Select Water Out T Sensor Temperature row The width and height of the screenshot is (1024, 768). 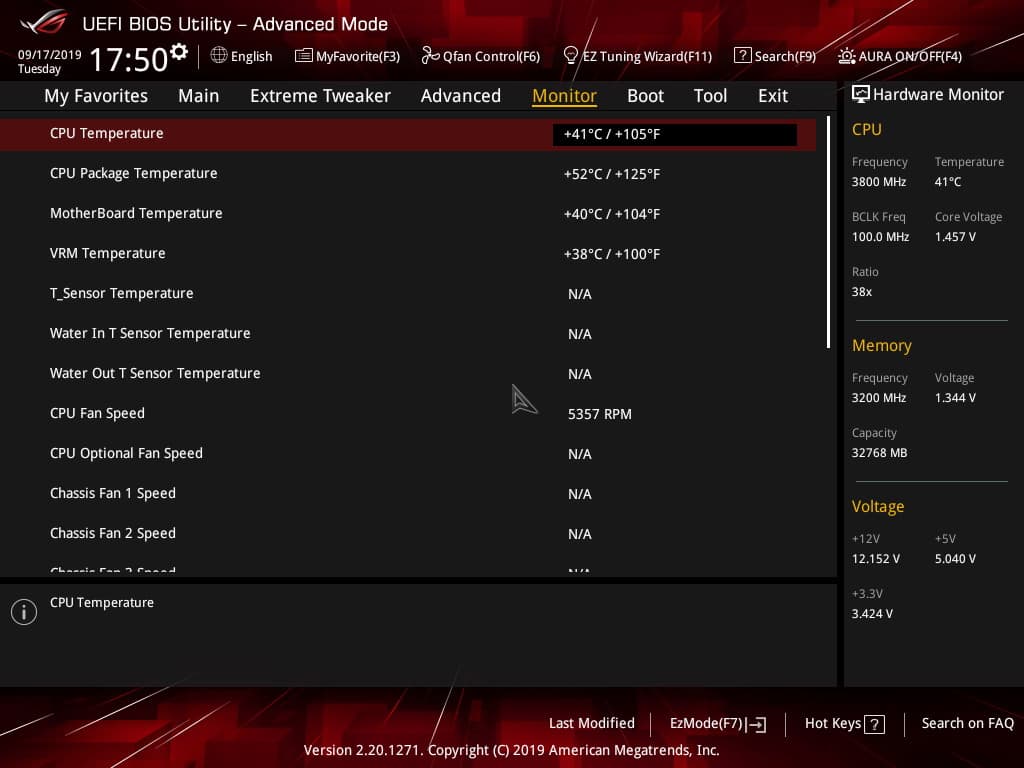pyautogui.click(x=408, y=374)
